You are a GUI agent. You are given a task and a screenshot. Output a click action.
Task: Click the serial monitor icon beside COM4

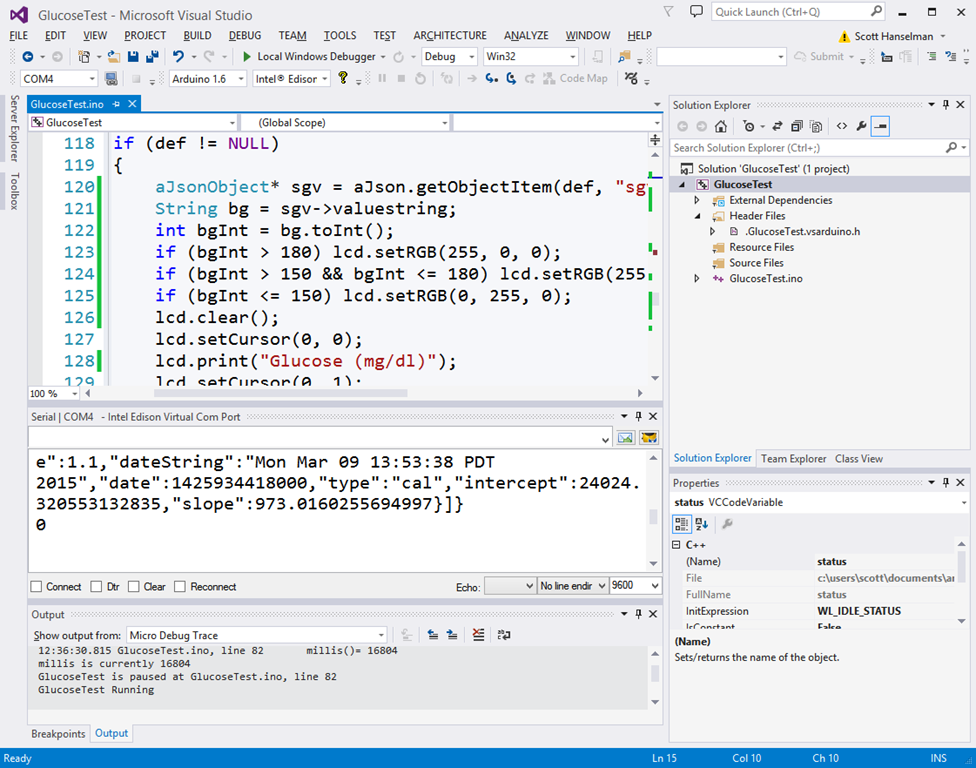coord(111,79)
